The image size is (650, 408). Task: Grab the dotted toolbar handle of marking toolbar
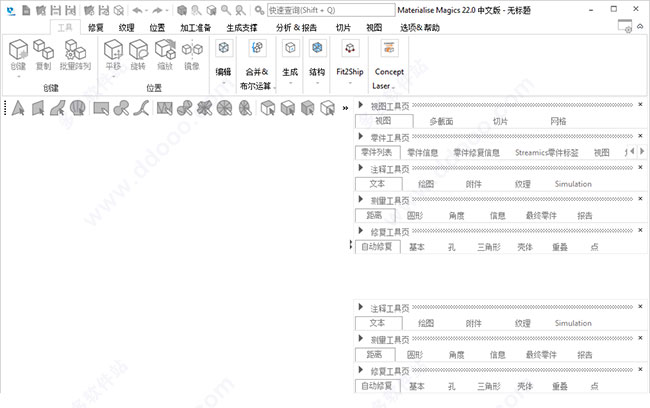[5, 108]
